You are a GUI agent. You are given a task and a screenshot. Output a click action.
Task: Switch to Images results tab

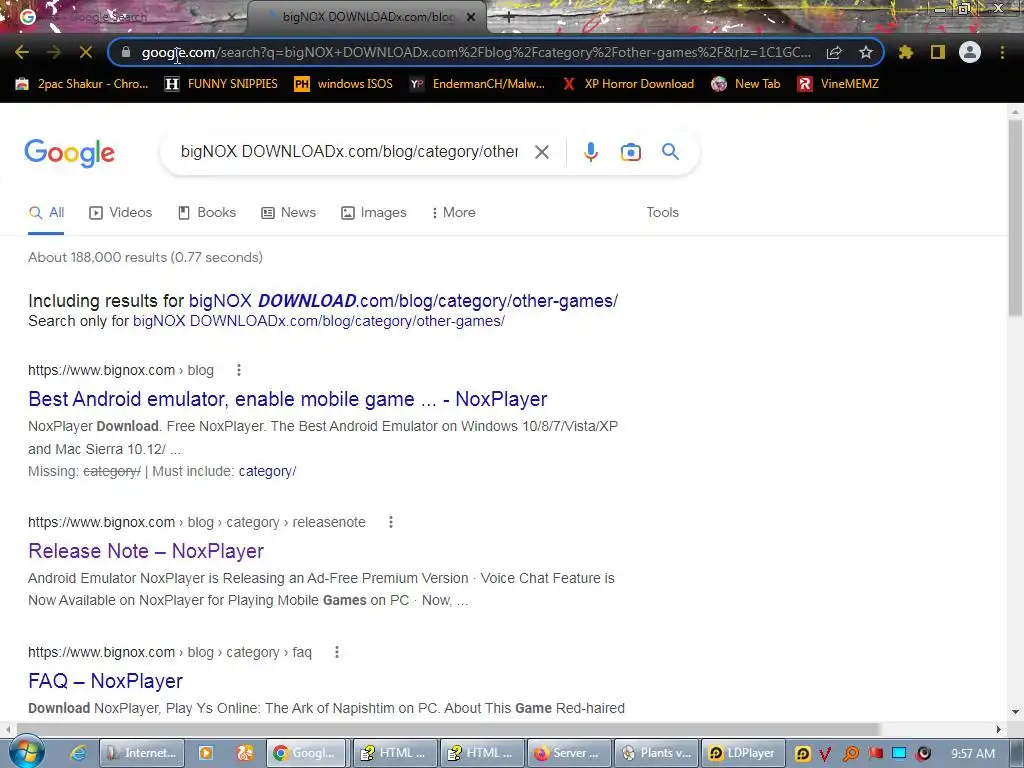point(374,212)
